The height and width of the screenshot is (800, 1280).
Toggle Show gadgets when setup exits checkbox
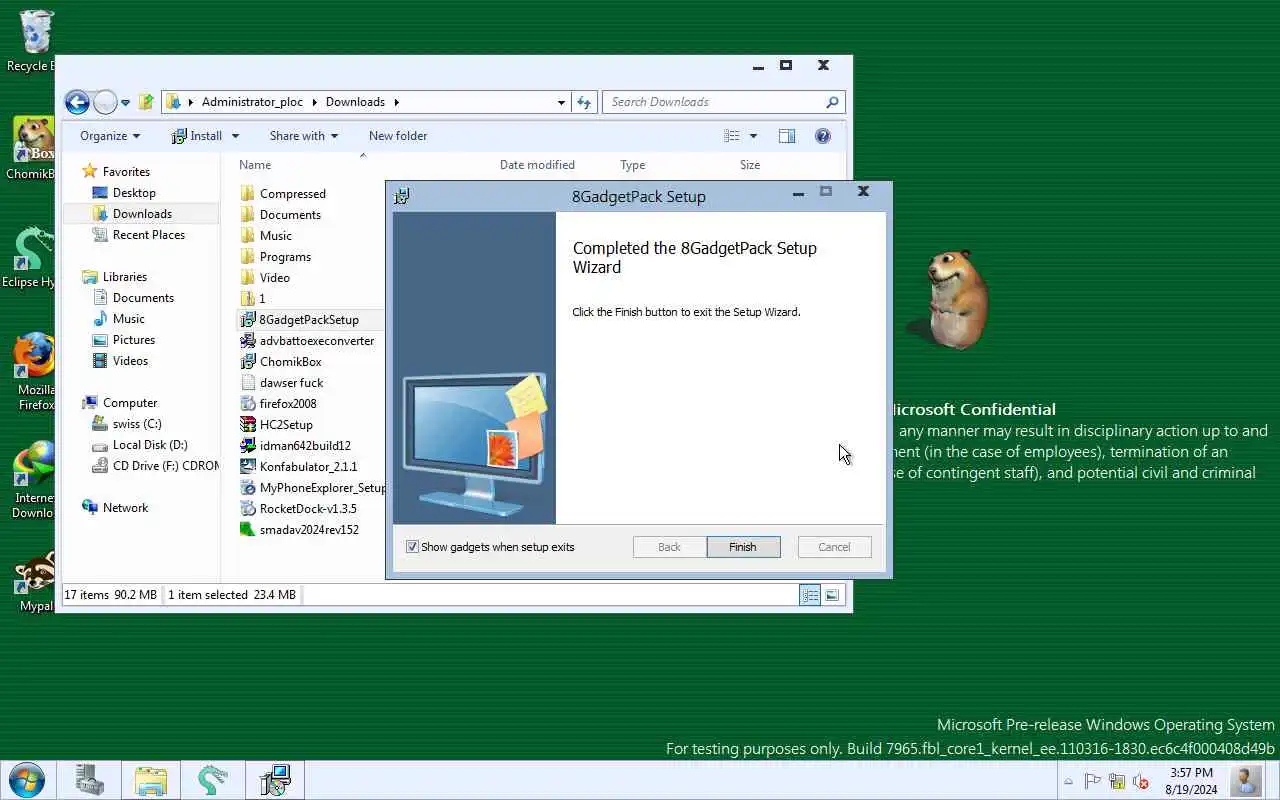pyautogui.click(x=412, y=547)
